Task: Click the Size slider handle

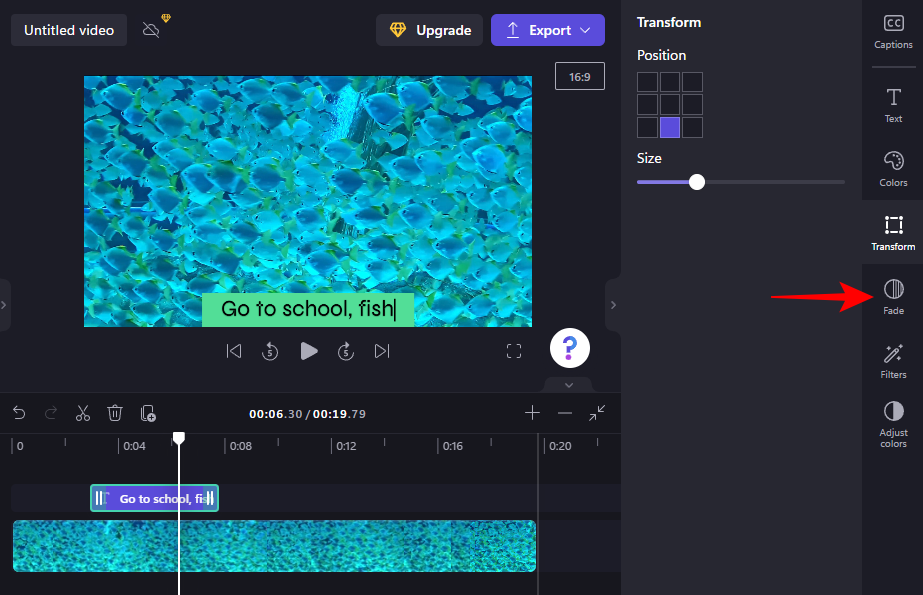Action: (x=697, y=182)
